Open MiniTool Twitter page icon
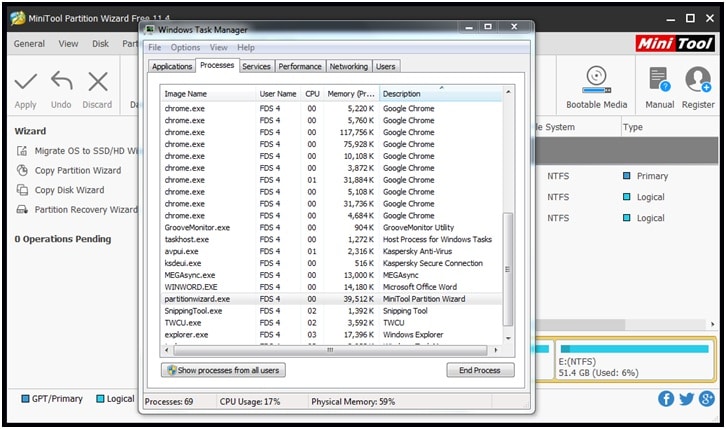Screen dimensions: 726x429 click(686, 398)
